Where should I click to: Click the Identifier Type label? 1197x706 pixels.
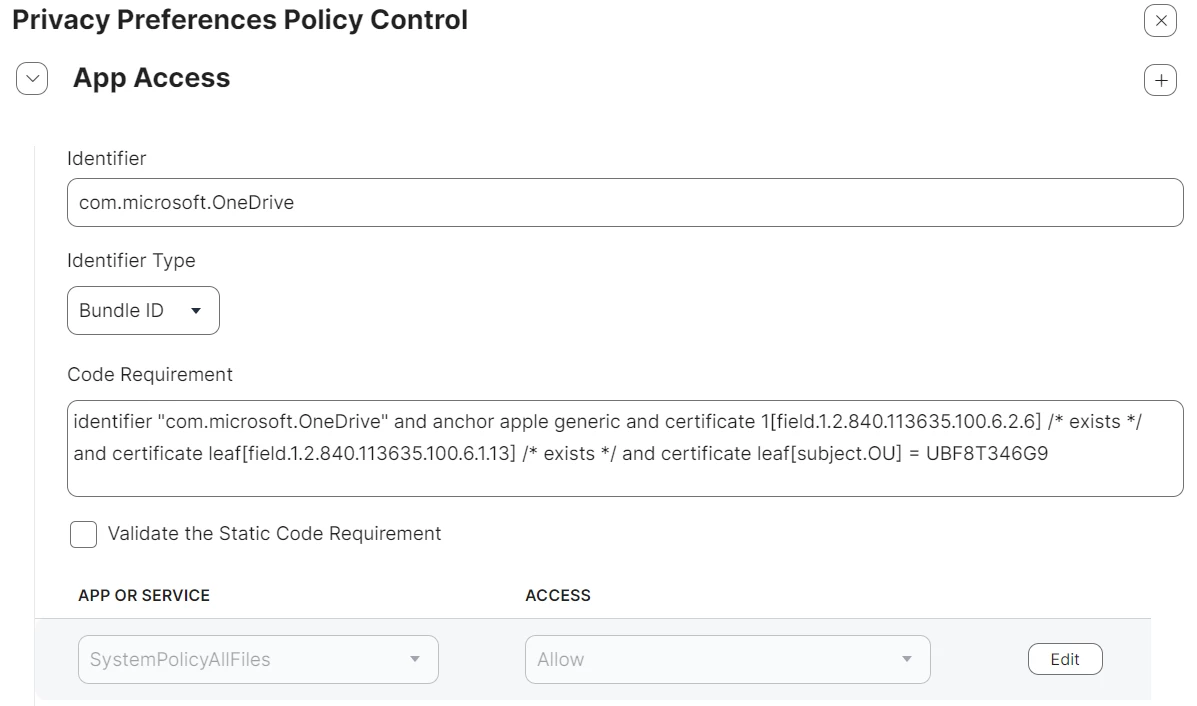(131, 261)
